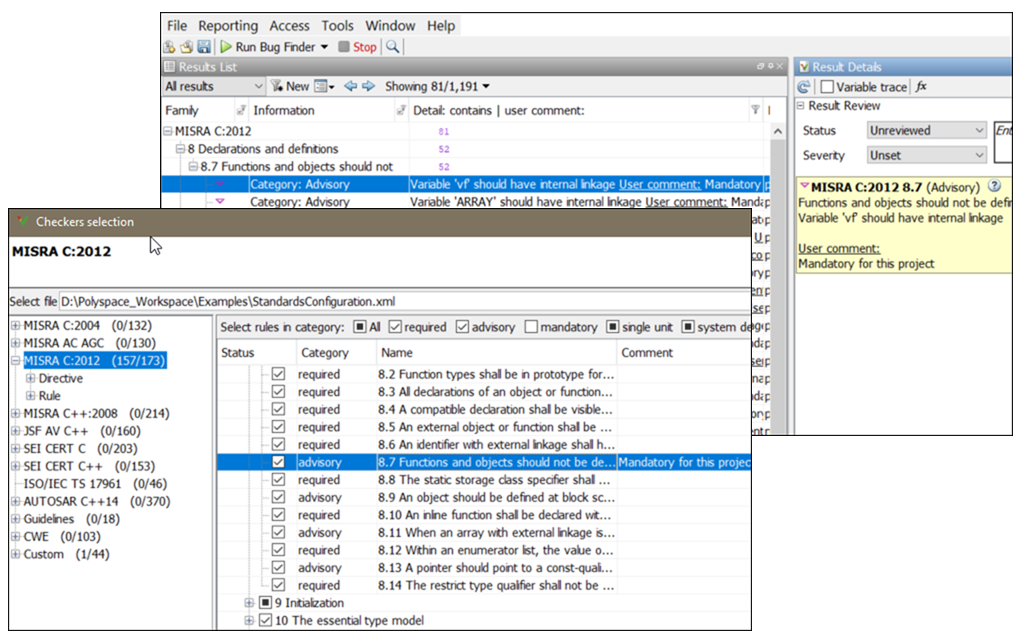Click the open project toolbar icon
This screenshot has height=640, width=1016.
click(x=186, y=47)
